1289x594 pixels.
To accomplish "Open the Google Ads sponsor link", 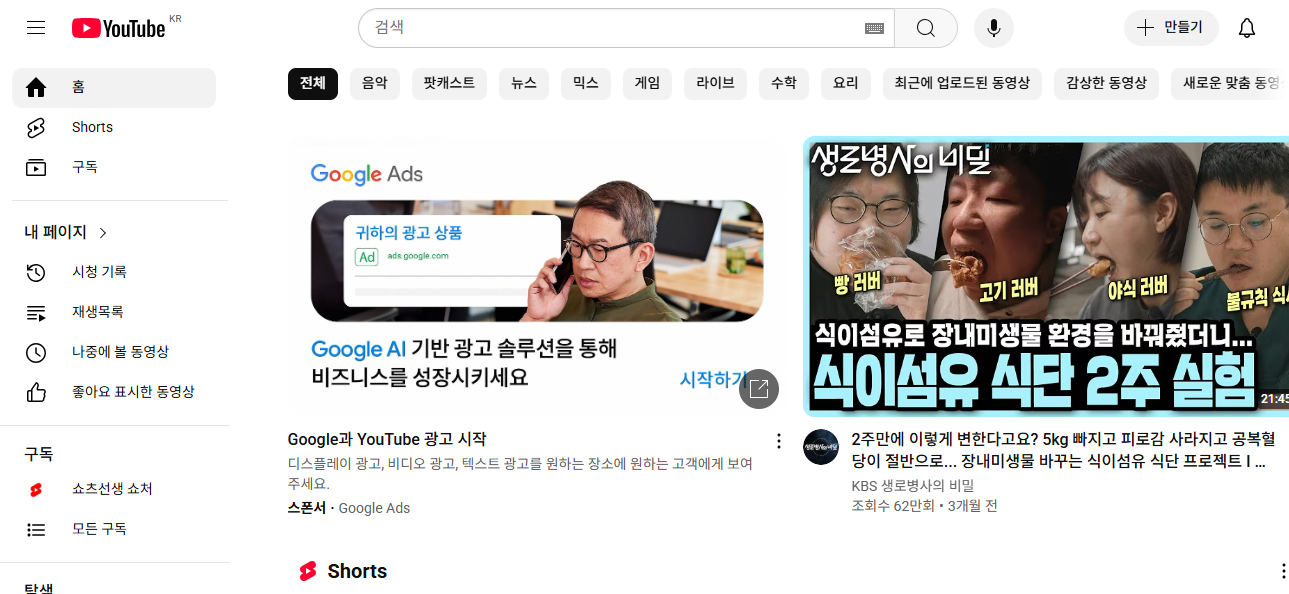I will (x=374, y=508).
